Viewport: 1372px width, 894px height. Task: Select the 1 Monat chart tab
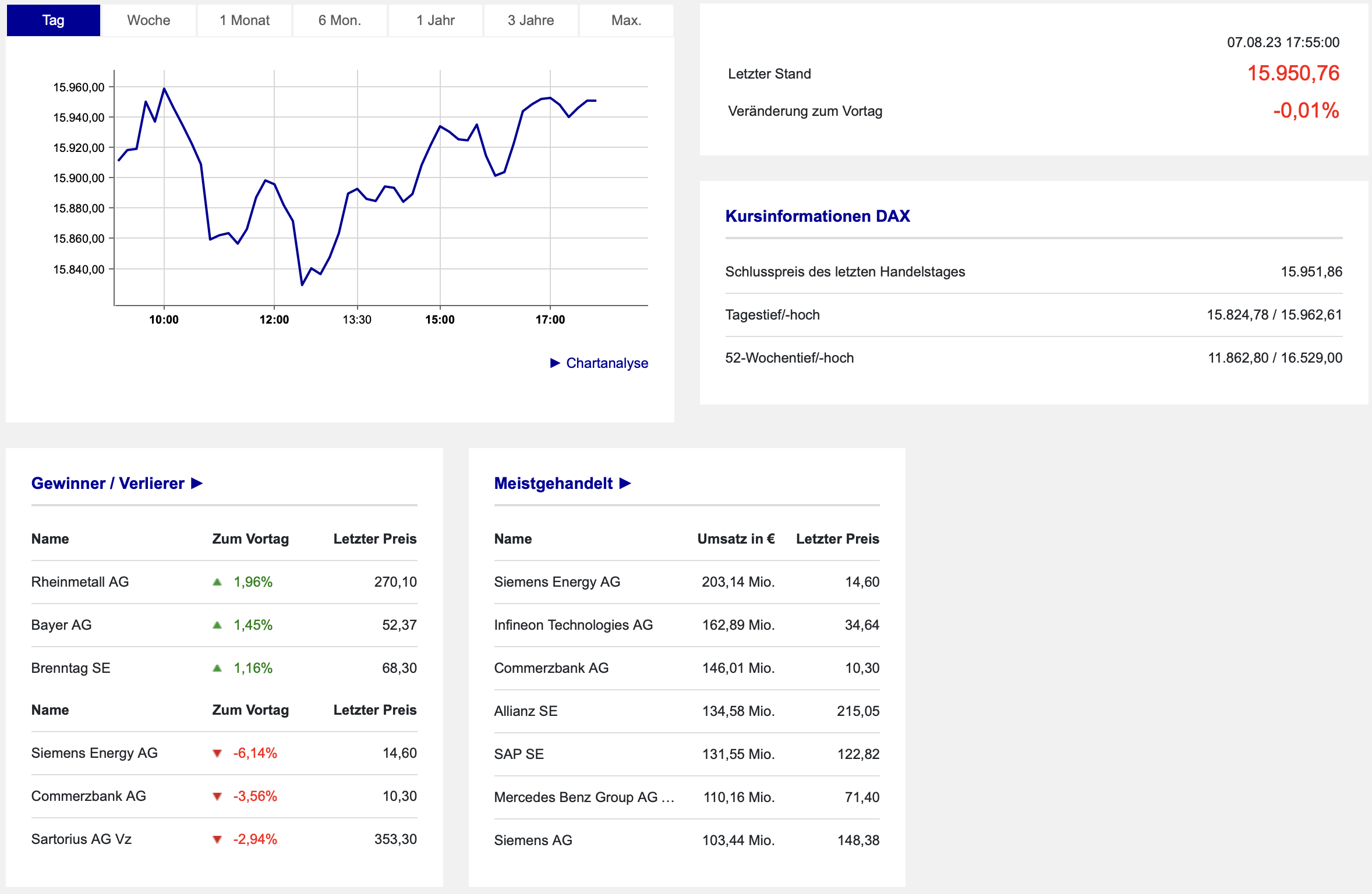[x=245, y=20]
